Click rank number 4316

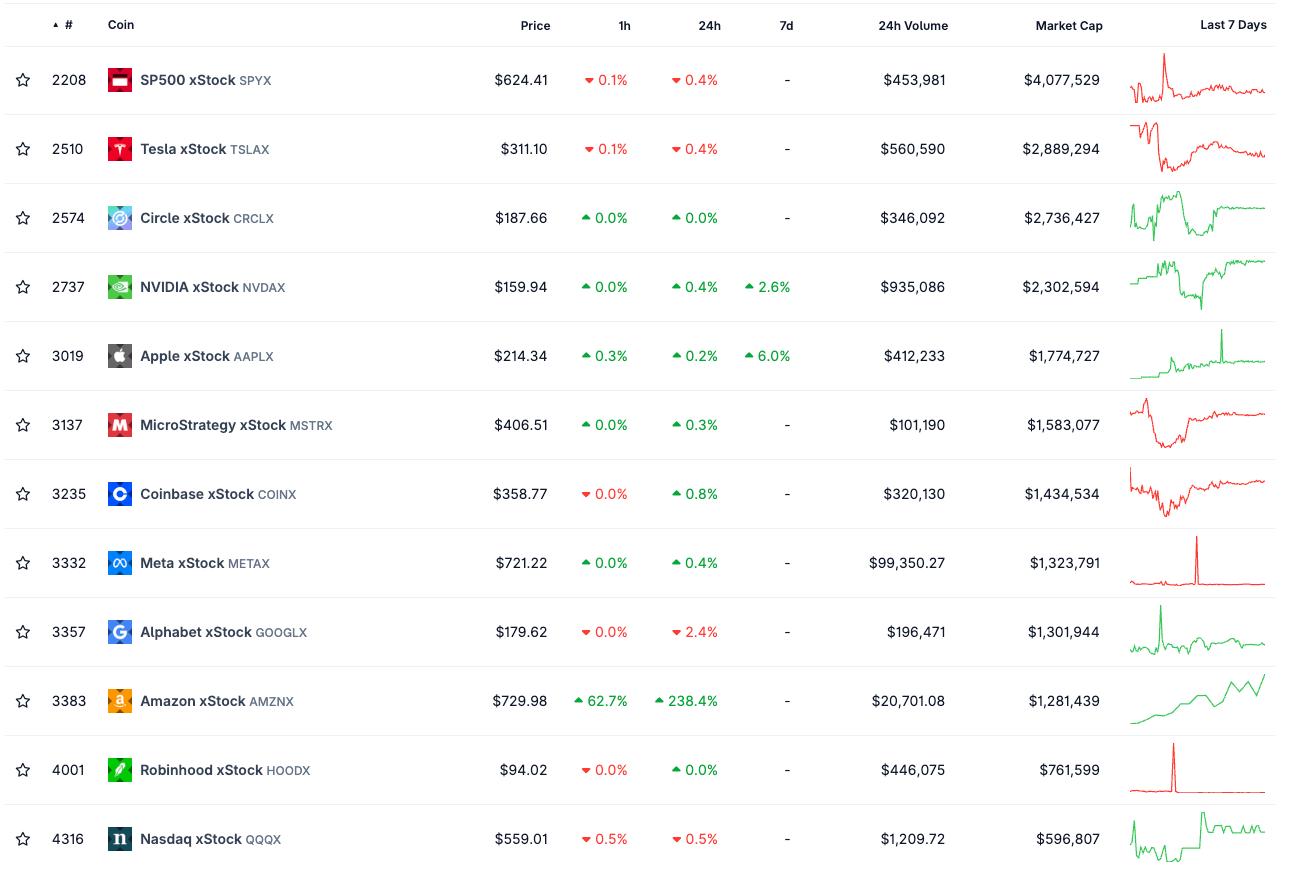click(68, 839)
